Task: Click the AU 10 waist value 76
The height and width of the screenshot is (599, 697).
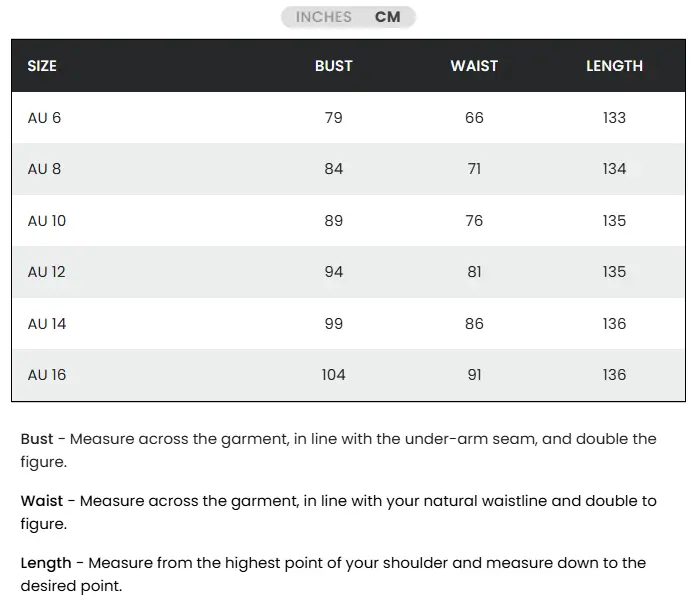Action: click(x=474, y=221)
